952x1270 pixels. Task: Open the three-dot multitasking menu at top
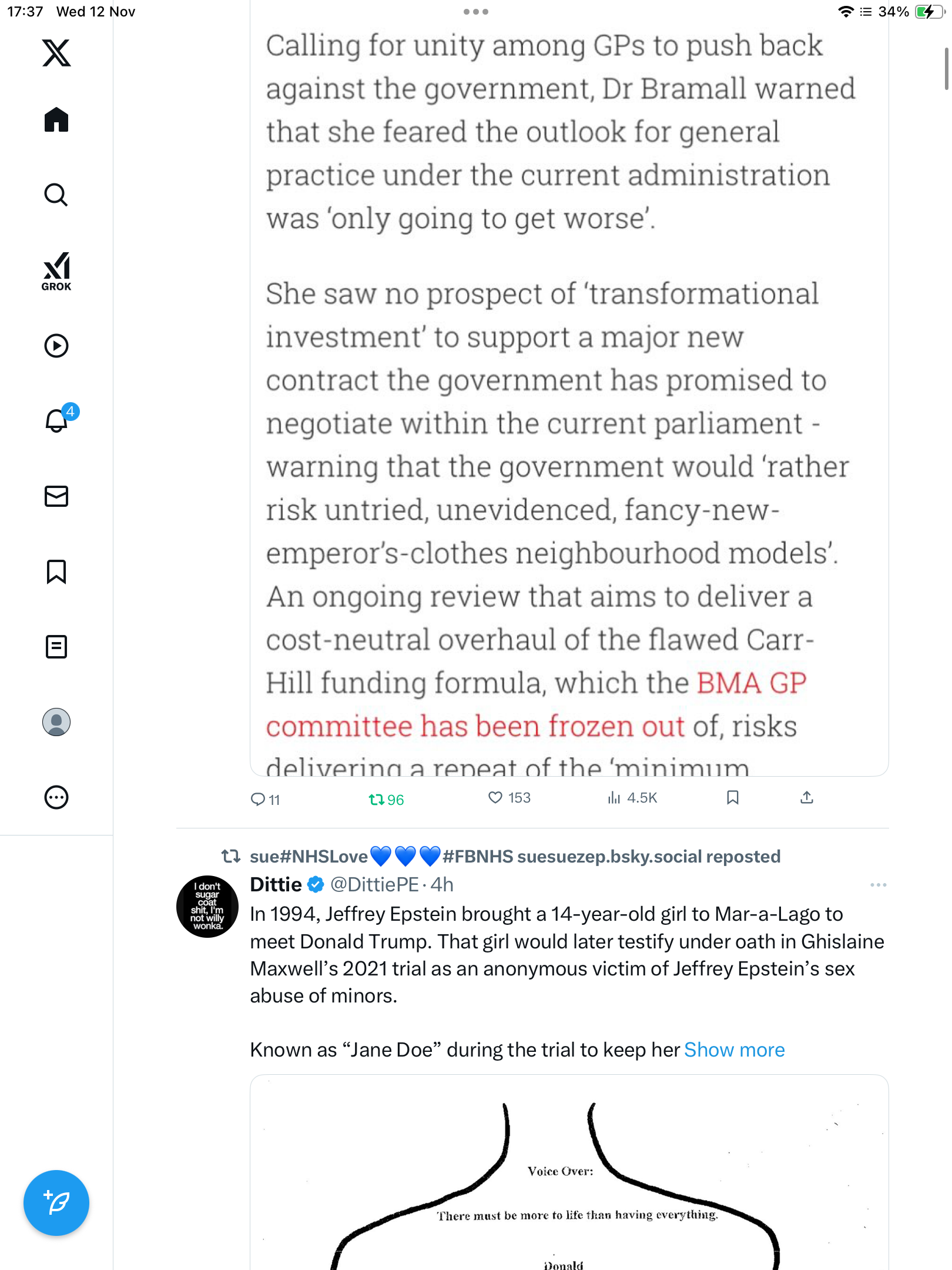[x=475, y=12]
